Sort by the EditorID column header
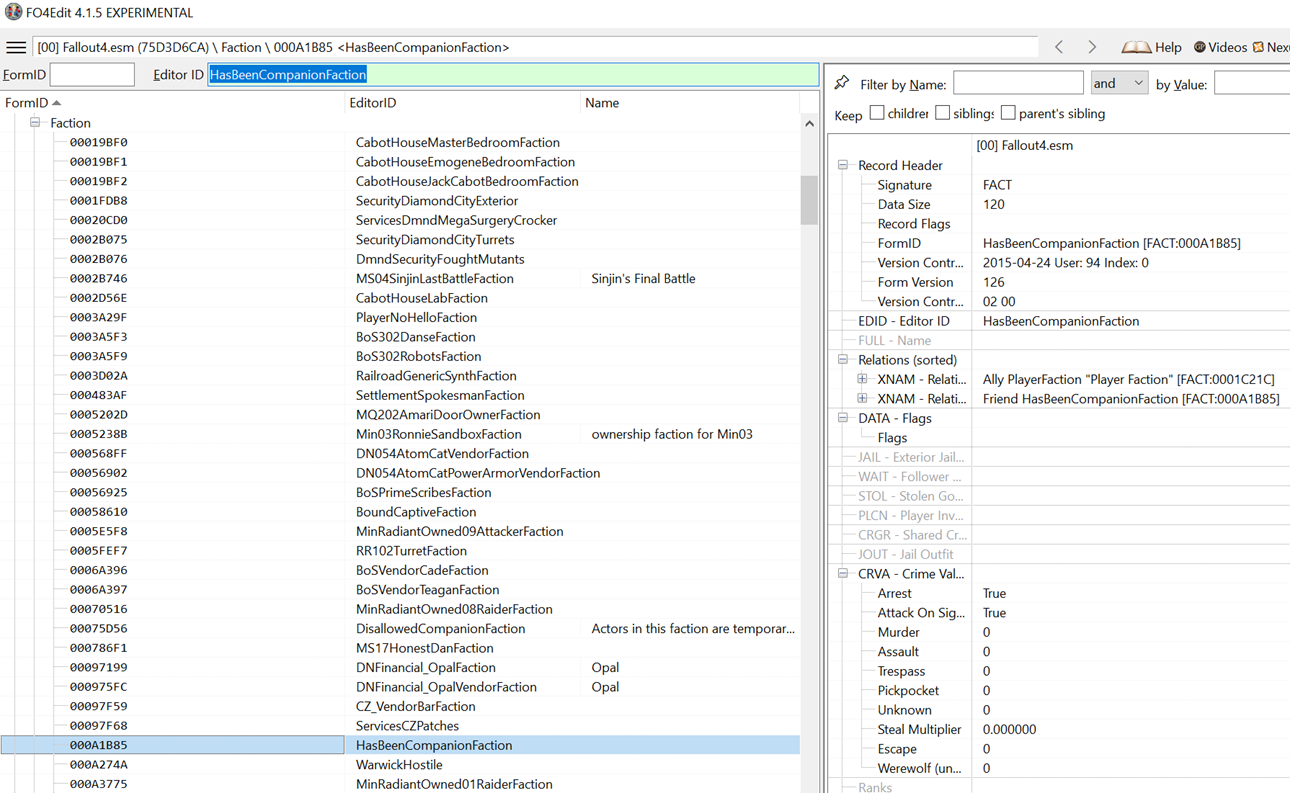This screenshot has height=793, width=1290. [462, 103]
